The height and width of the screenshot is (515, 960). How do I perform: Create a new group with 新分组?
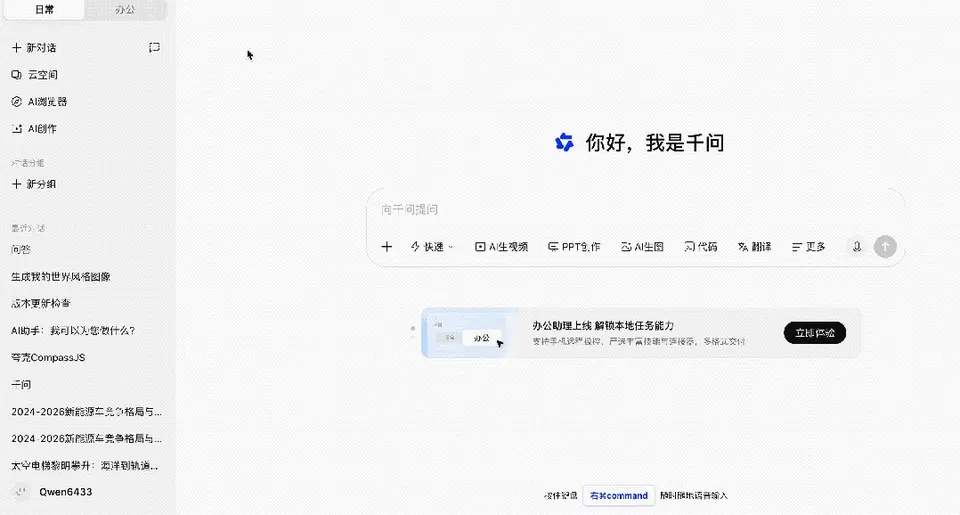[x=34, y=184]
